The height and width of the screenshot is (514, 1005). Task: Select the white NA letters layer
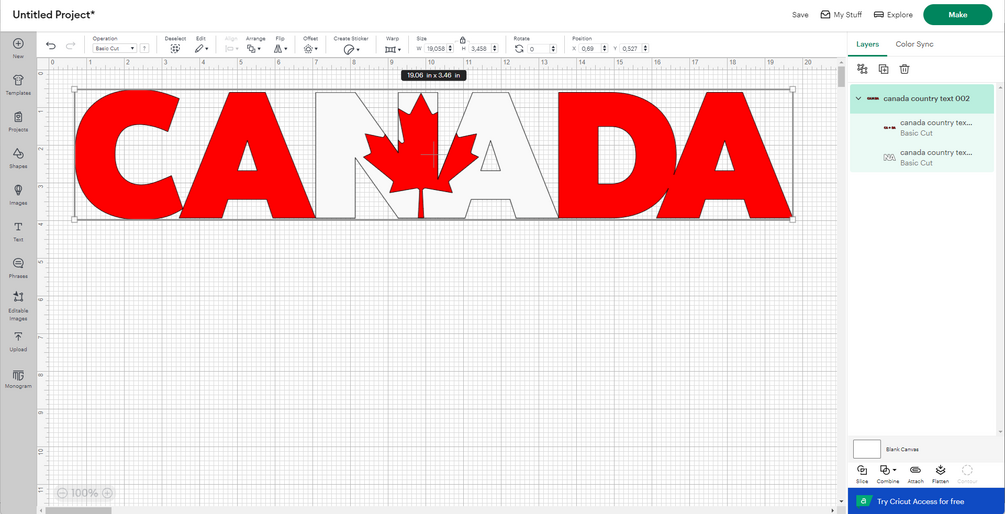pos(922,158)
